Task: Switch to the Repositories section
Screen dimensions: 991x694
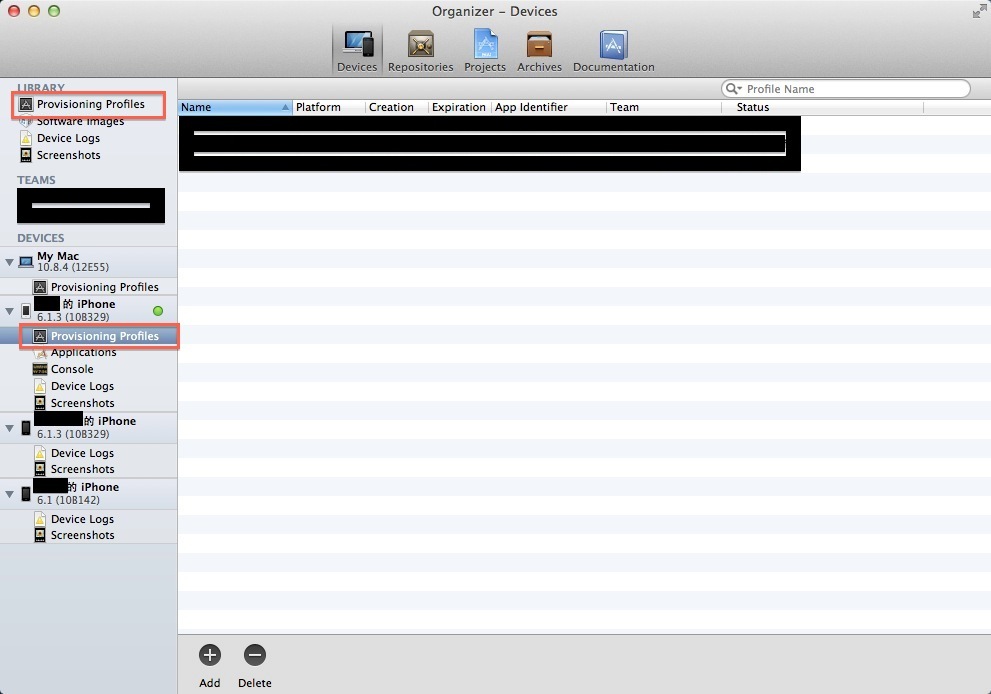Action: pyautogui.click(x=420, y=51)
